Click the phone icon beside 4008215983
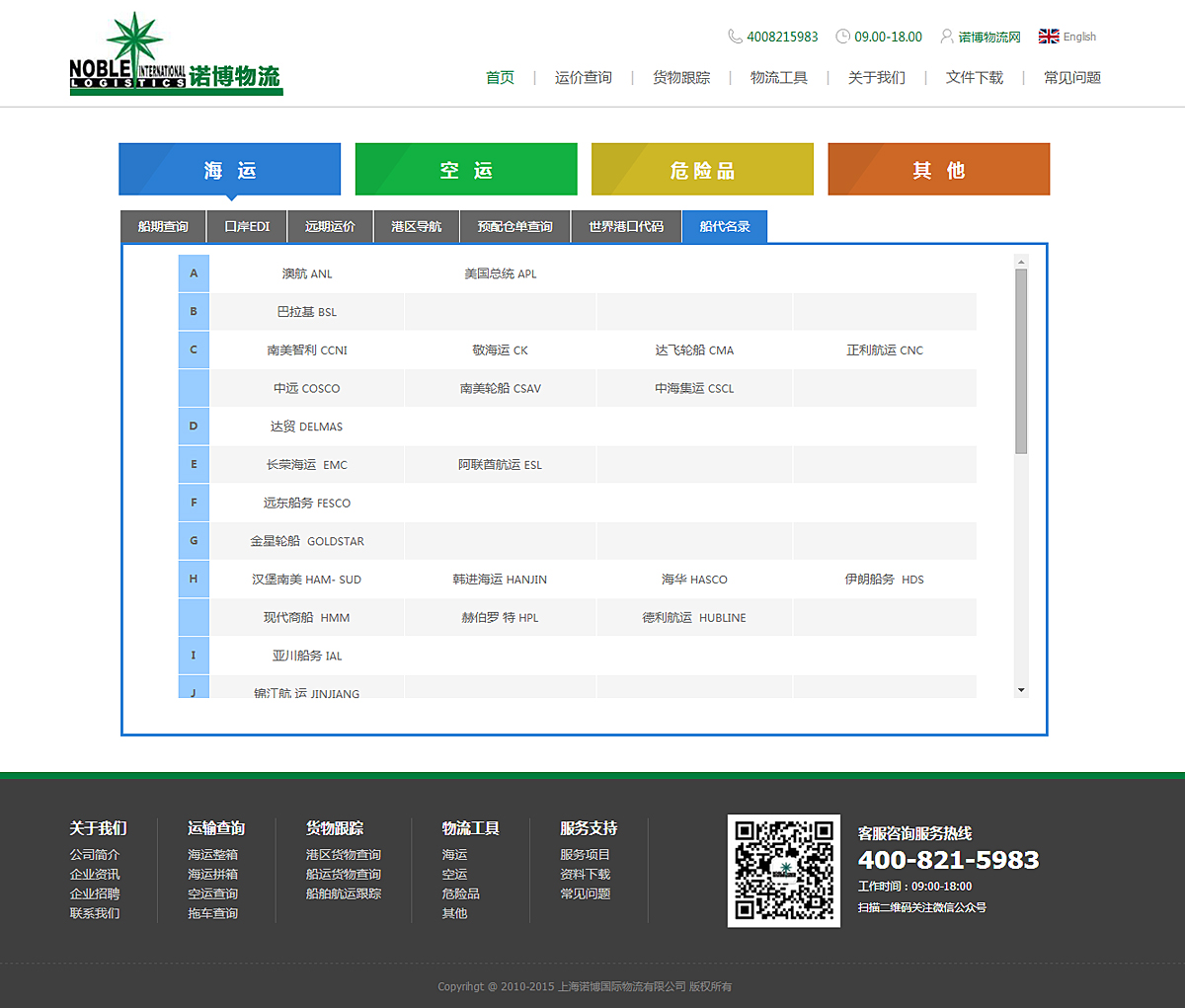 click(735, 37)
